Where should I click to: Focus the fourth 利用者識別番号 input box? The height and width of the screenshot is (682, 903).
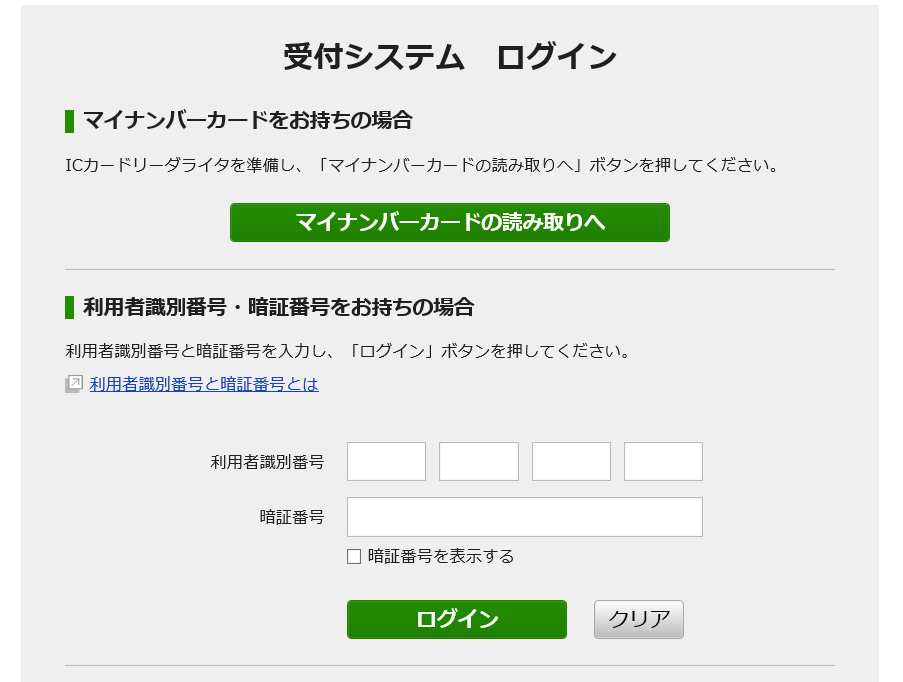(x=663, y=461)
